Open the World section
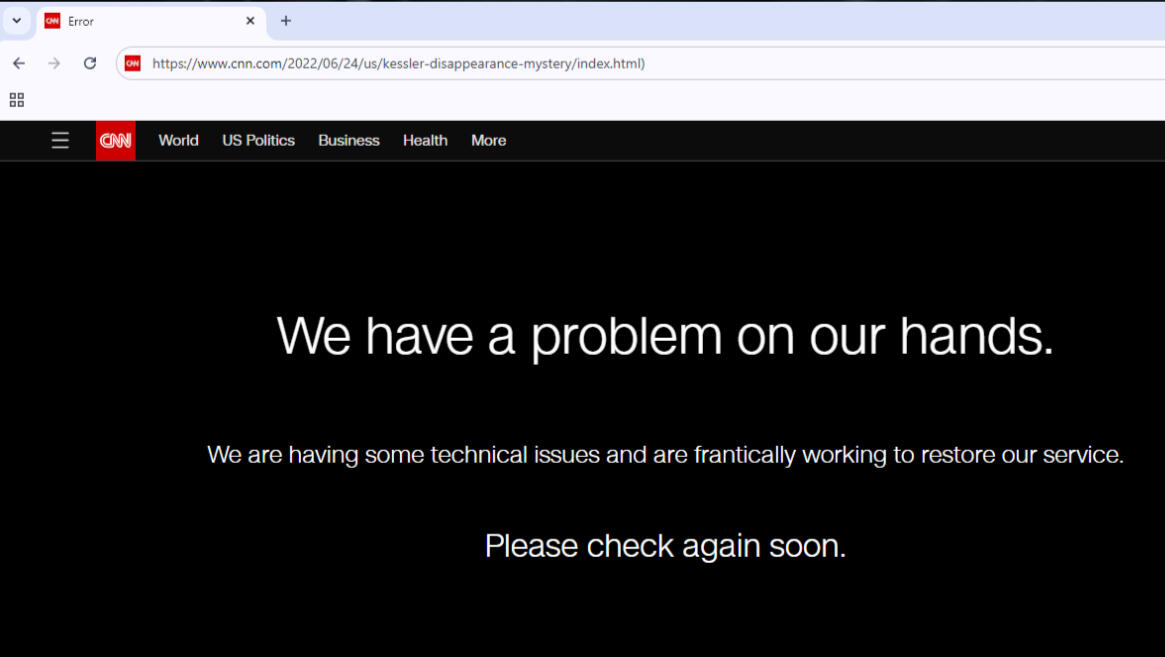 click(178, 141)
